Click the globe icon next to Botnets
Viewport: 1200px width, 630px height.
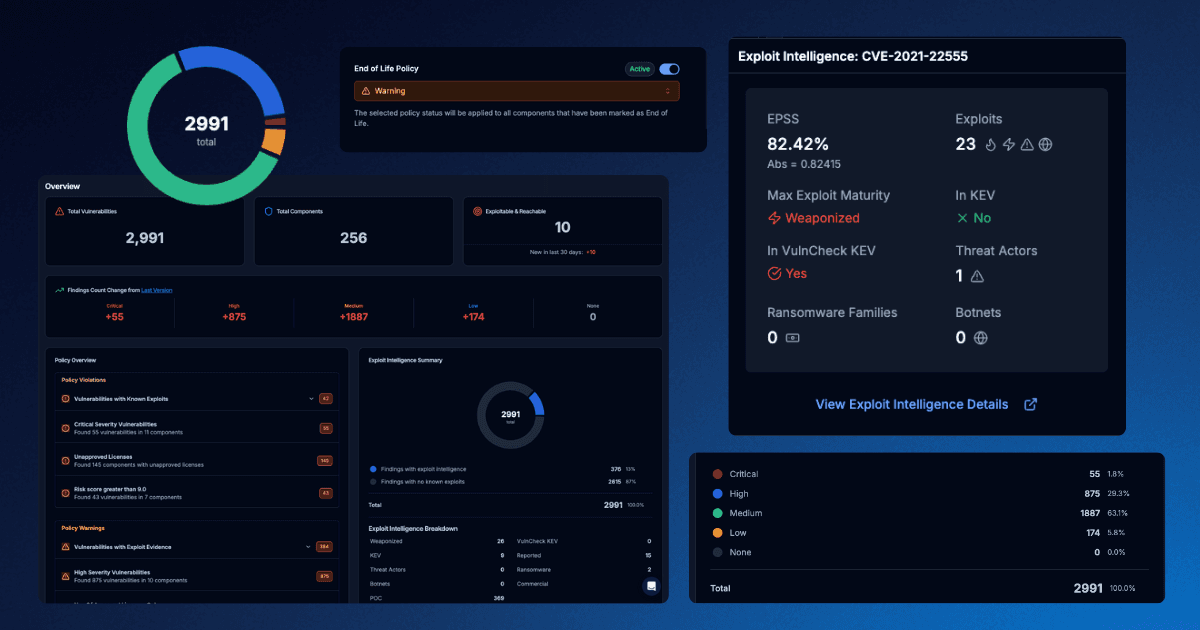pos(980,338)
